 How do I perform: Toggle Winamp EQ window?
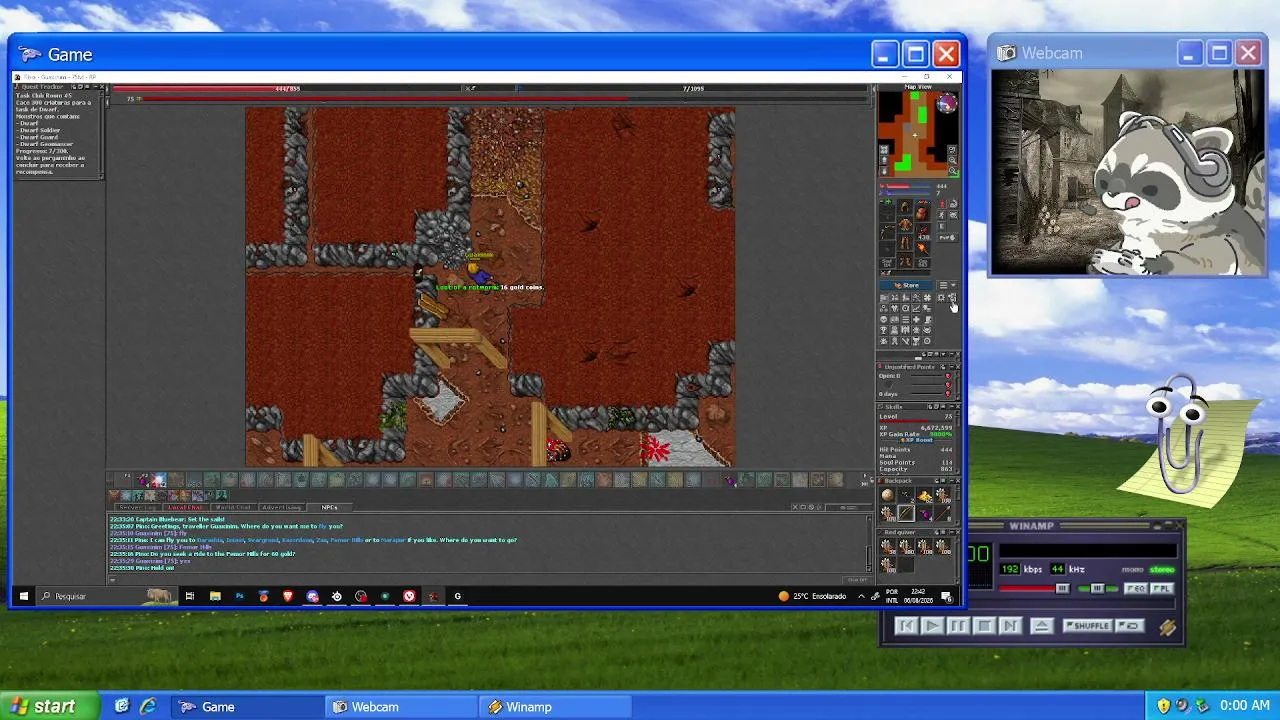pyautogui.click(x=1136, y=589)
